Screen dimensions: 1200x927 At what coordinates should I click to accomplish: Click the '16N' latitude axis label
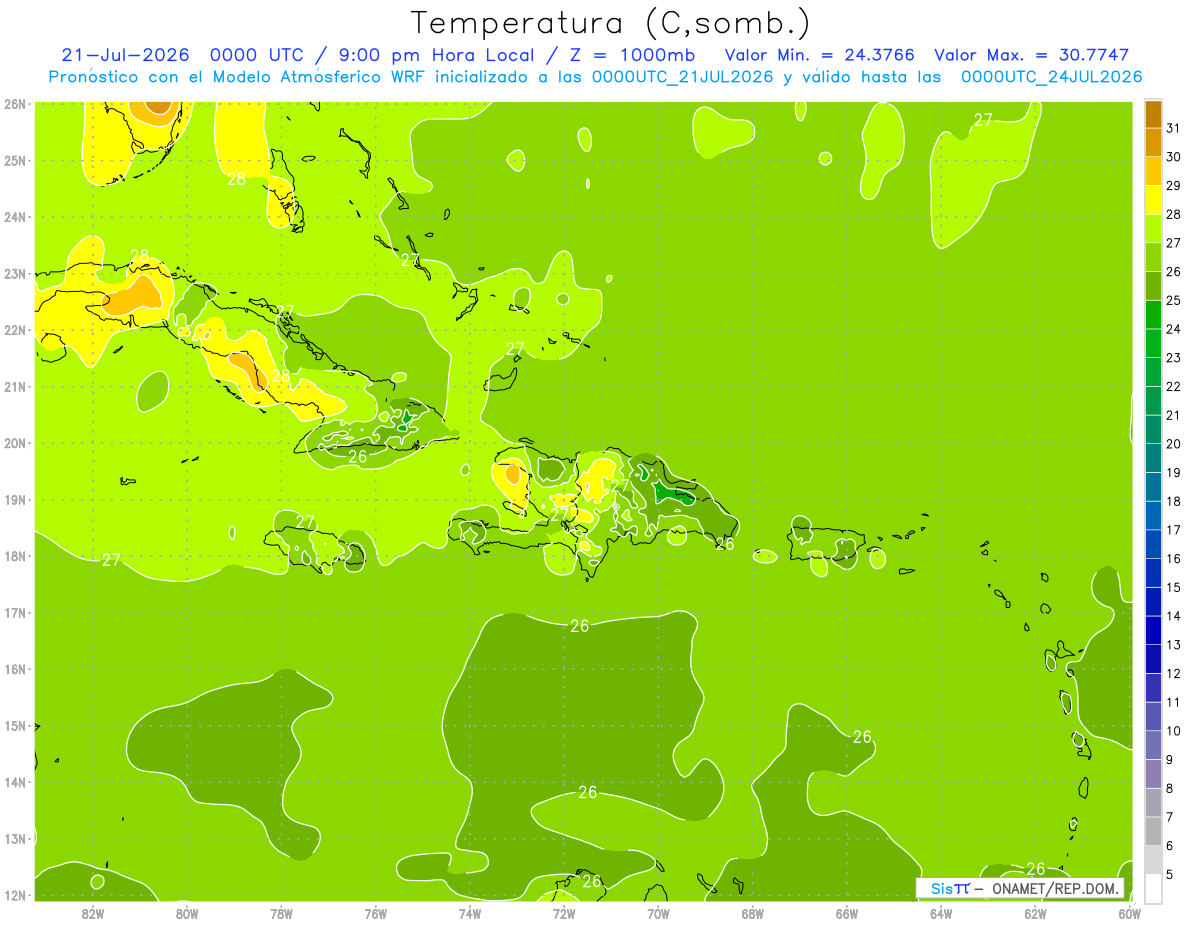15,669
